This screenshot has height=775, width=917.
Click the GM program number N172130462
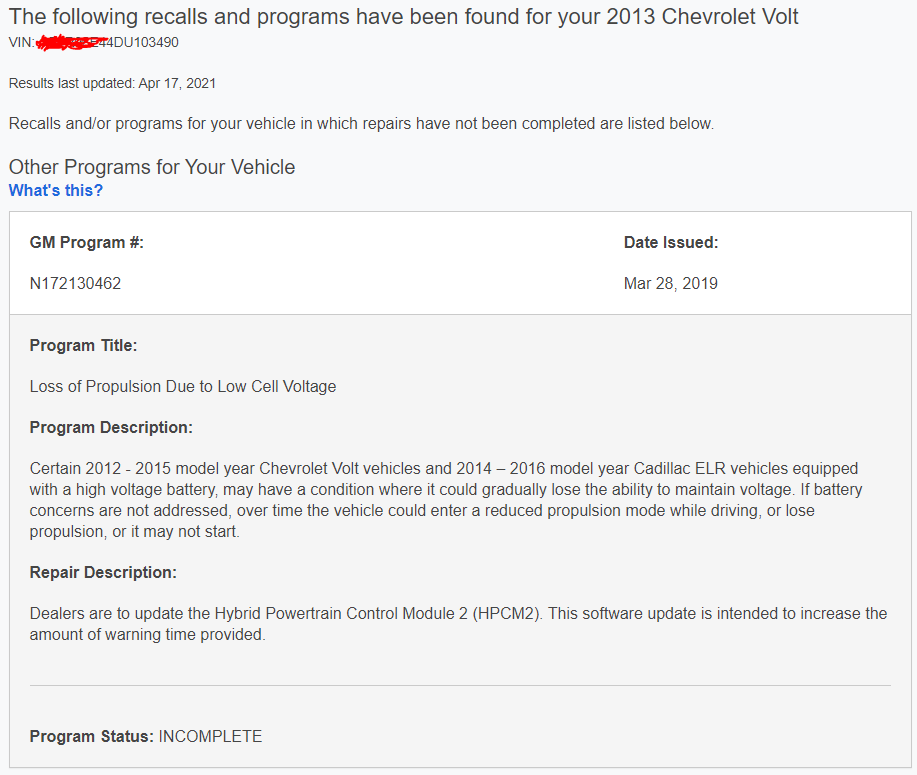[75, 284]
